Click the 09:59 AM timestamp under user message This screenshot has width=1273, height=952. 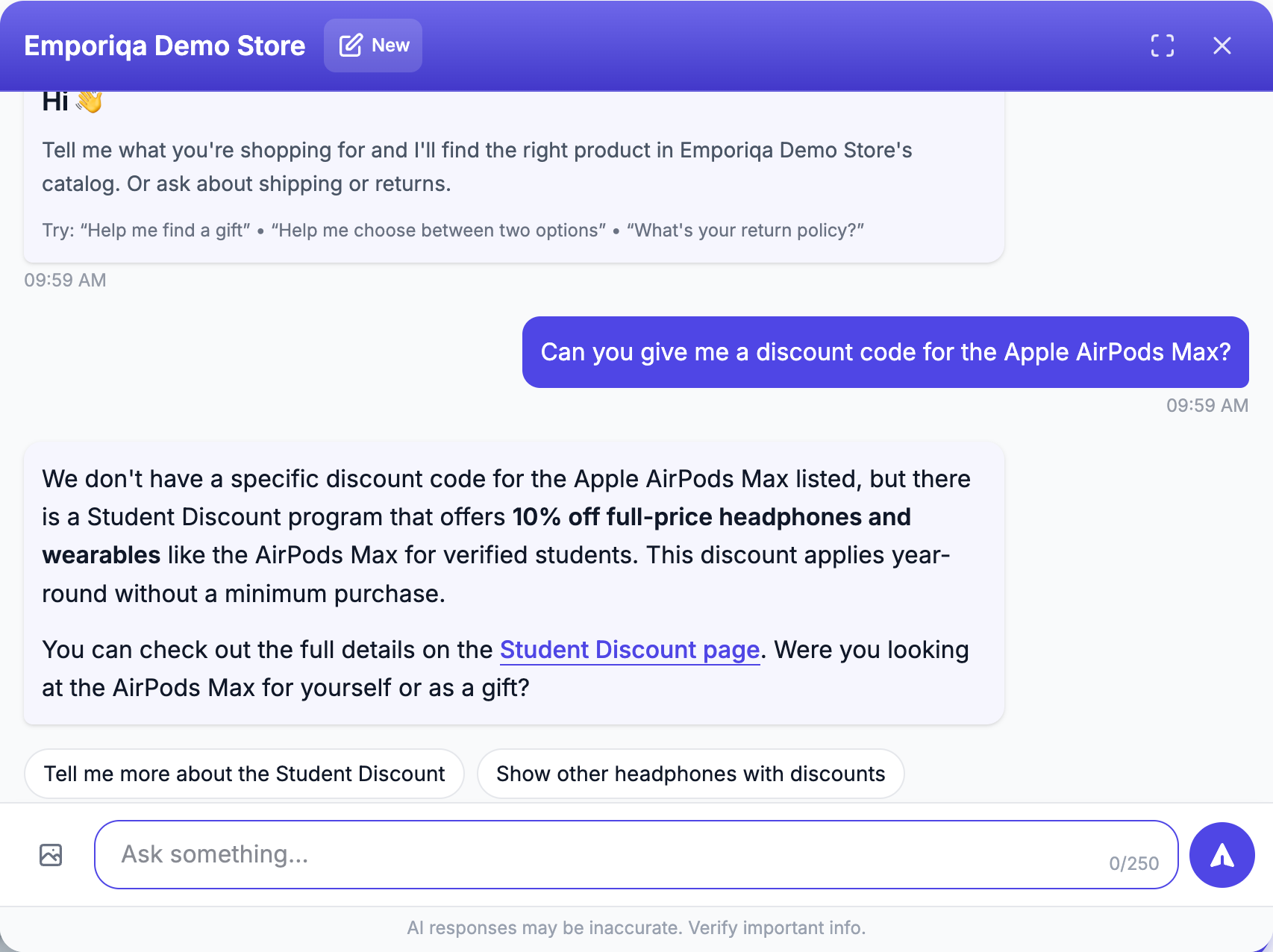[1207, 406]
